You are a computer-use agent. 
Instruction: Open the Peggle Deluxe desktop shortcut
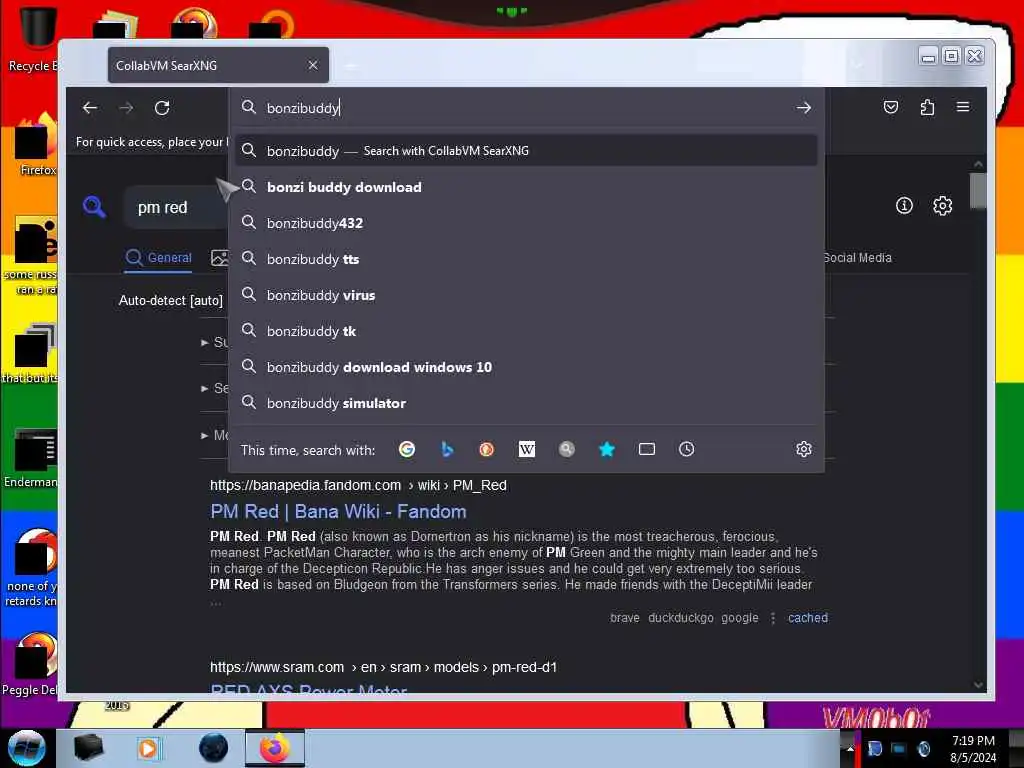(x=31, y=663)
